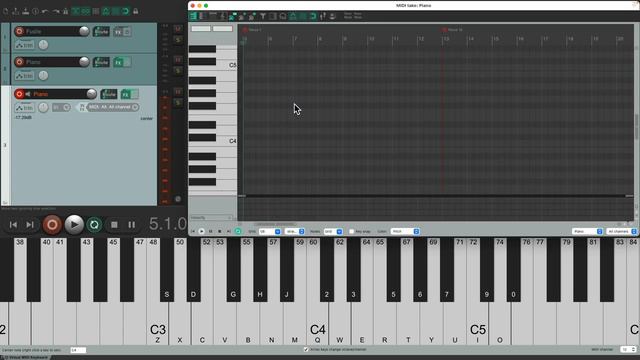
Task: Open the Route button on the second track
Action: pos(101,62)
